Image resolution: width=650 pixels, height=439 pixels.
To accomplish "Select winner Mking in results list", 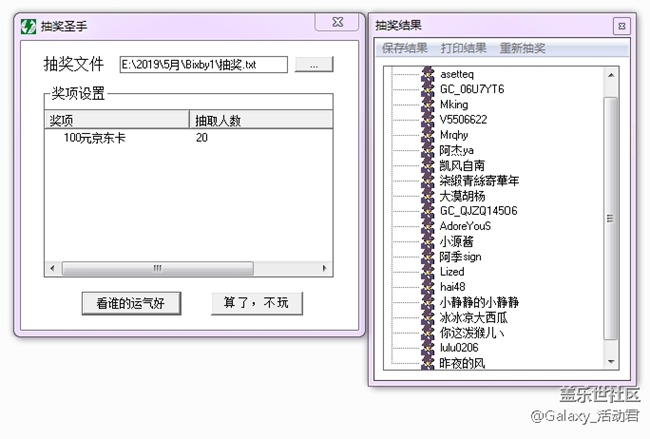I will click(x=454, y=104).
